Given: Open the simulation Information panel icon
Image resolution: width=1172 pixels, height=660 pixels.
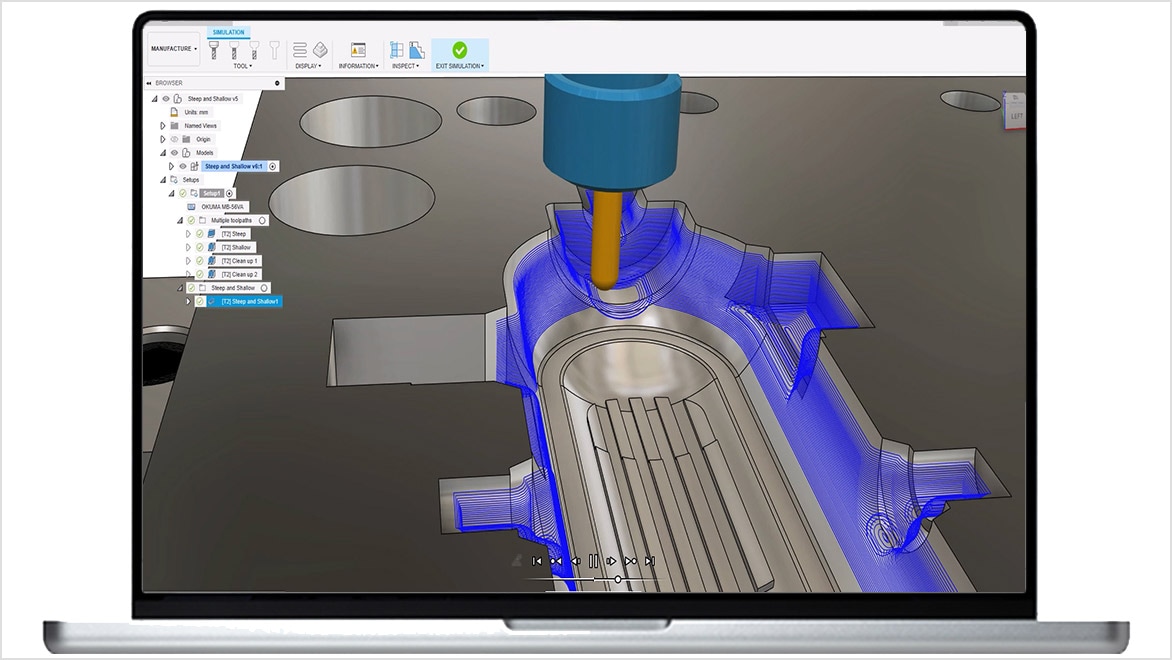Looking at the screenshot, I should [358, 49].
